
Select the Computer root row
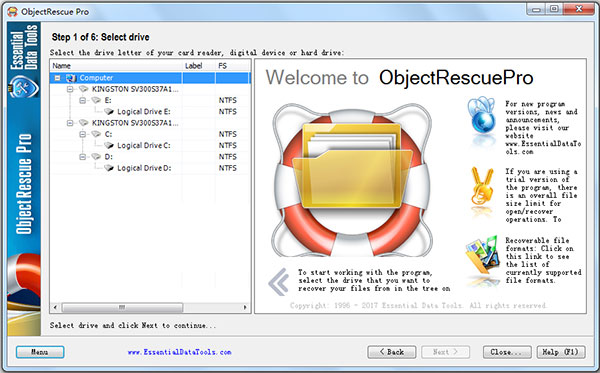(150, 78)
